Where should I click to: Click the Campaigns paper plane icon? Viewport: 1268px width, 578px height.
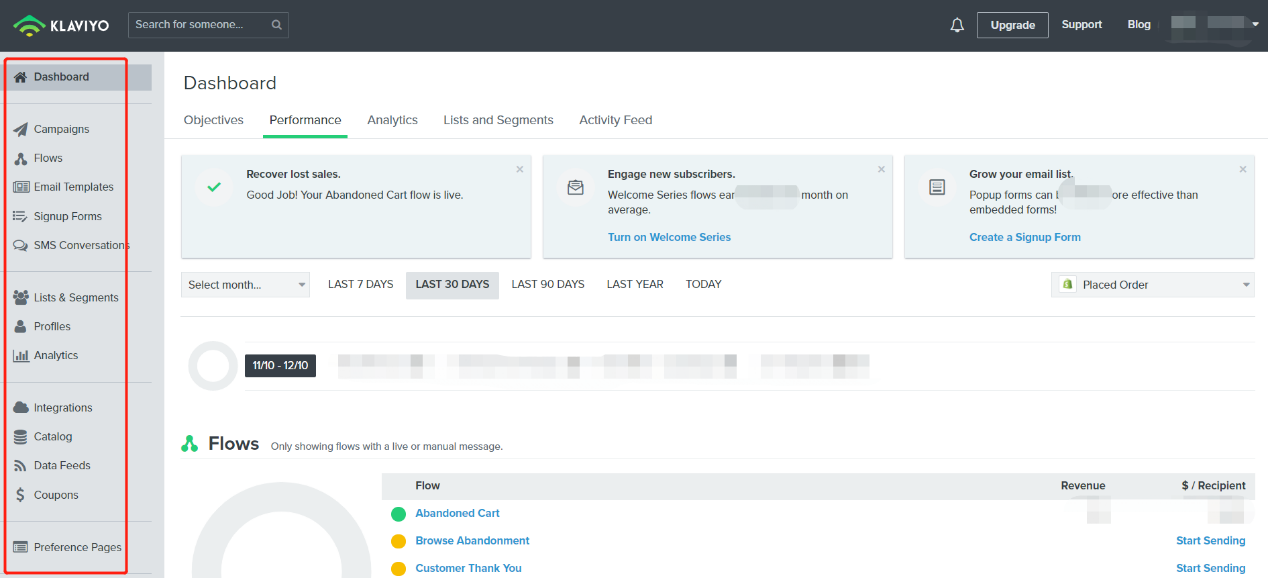pos(20,129)
